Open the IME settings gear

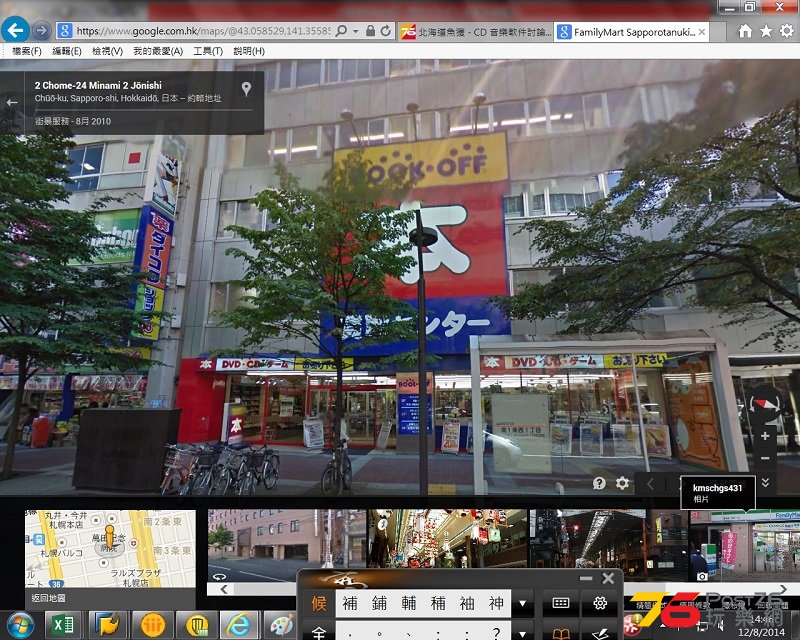pyautogui.click(x=600, y=603)
